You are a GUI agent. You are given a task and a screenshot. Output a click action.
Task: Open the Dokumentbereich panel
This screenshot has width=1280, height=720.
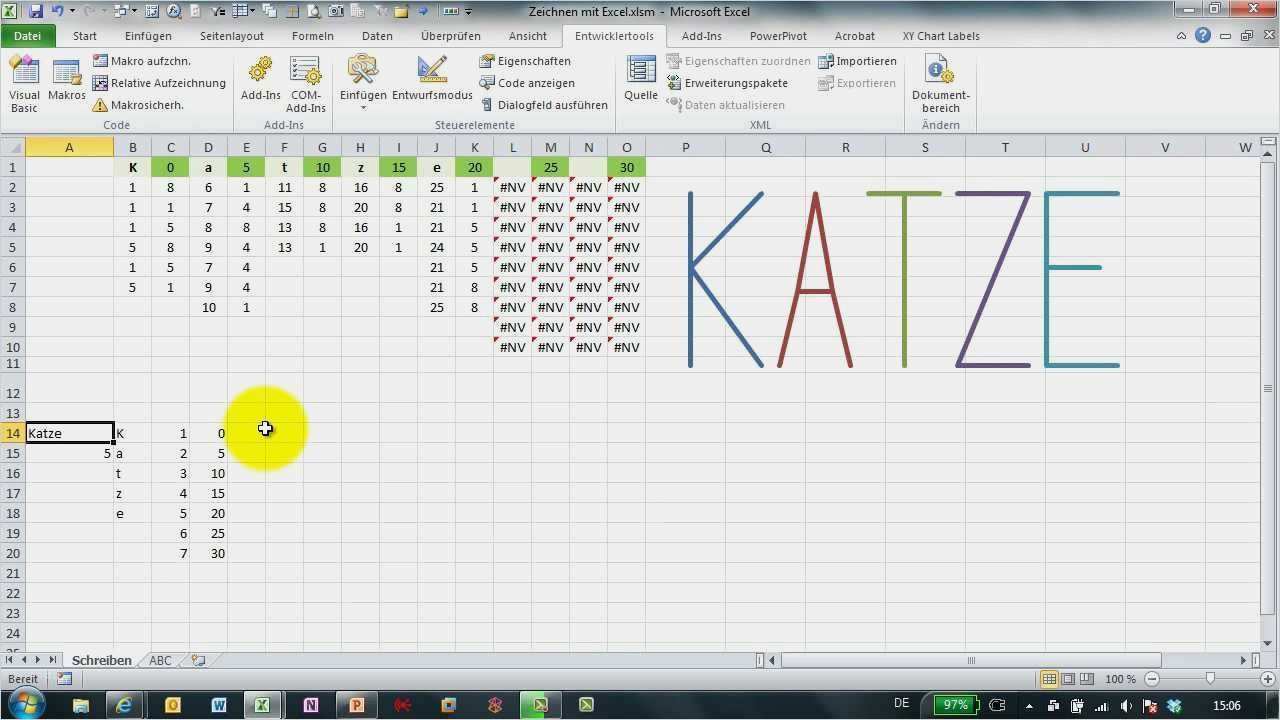940,84
